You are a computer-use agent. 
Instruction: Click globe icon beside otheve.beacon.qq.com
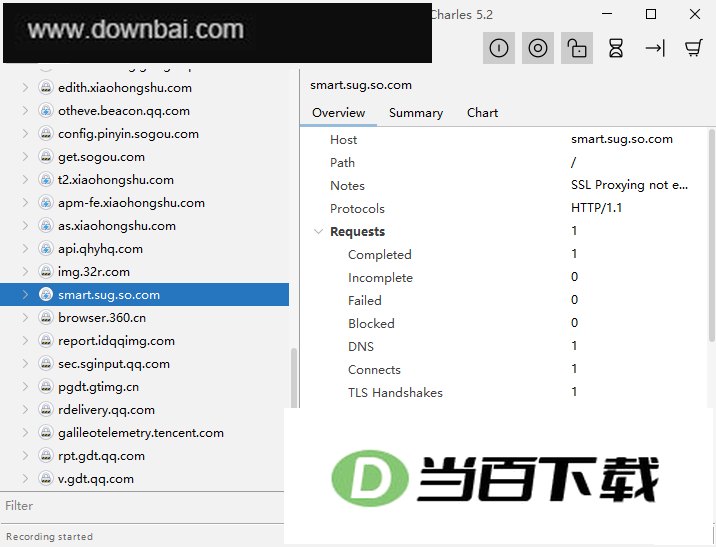(x=46, y=110)
